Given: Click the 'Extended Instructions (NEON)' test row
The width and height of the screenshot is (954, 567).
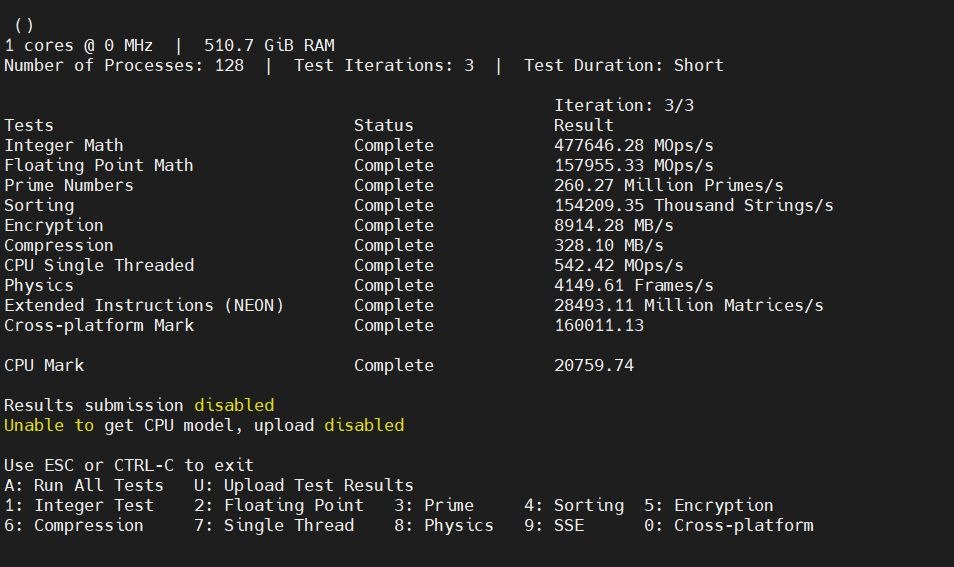Looking at the screenshot, I should point(414,305).
